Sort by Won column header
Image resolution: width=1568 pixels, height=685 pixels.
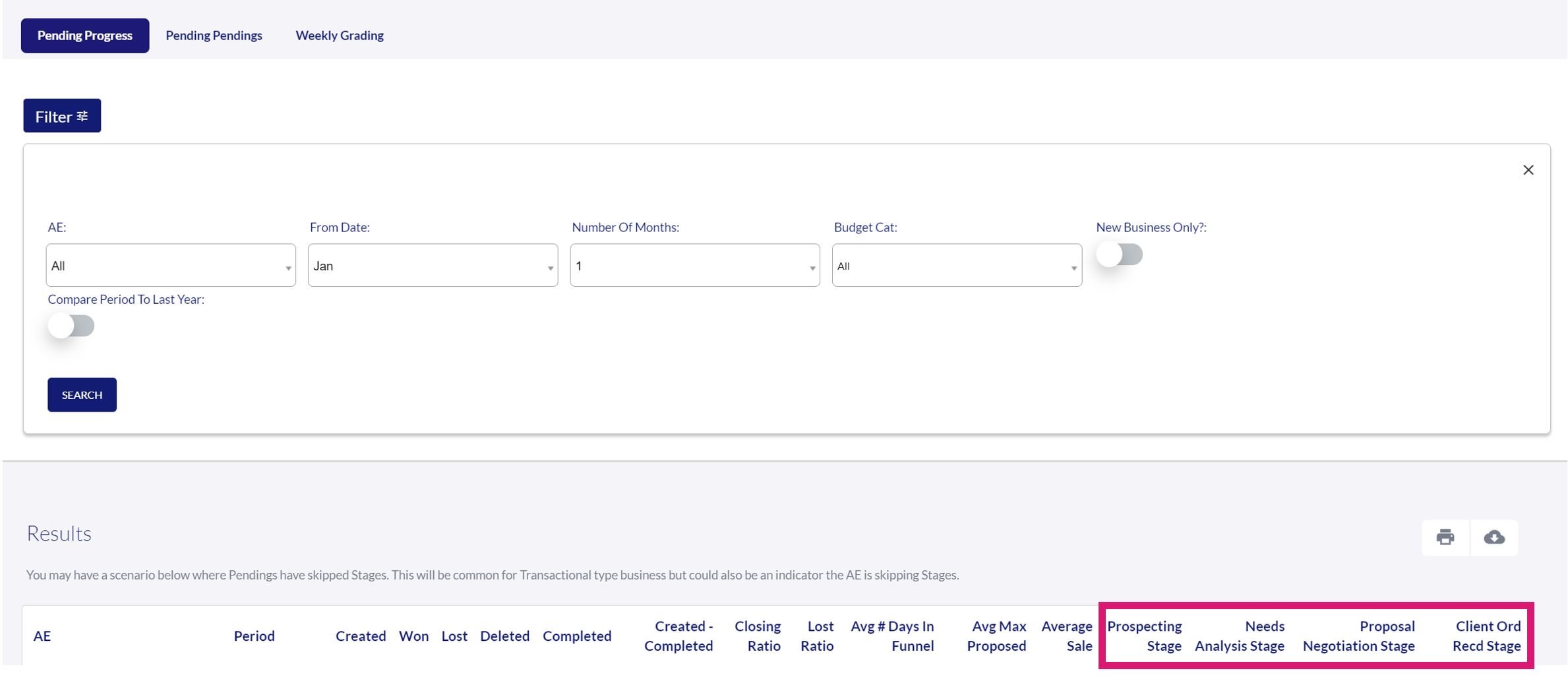point(413,636)
